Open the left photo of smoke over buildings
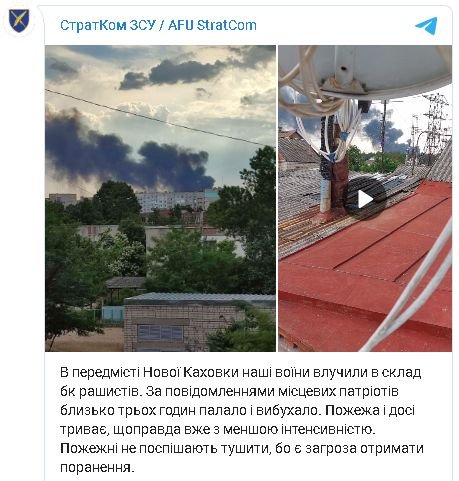 point(160,198)
